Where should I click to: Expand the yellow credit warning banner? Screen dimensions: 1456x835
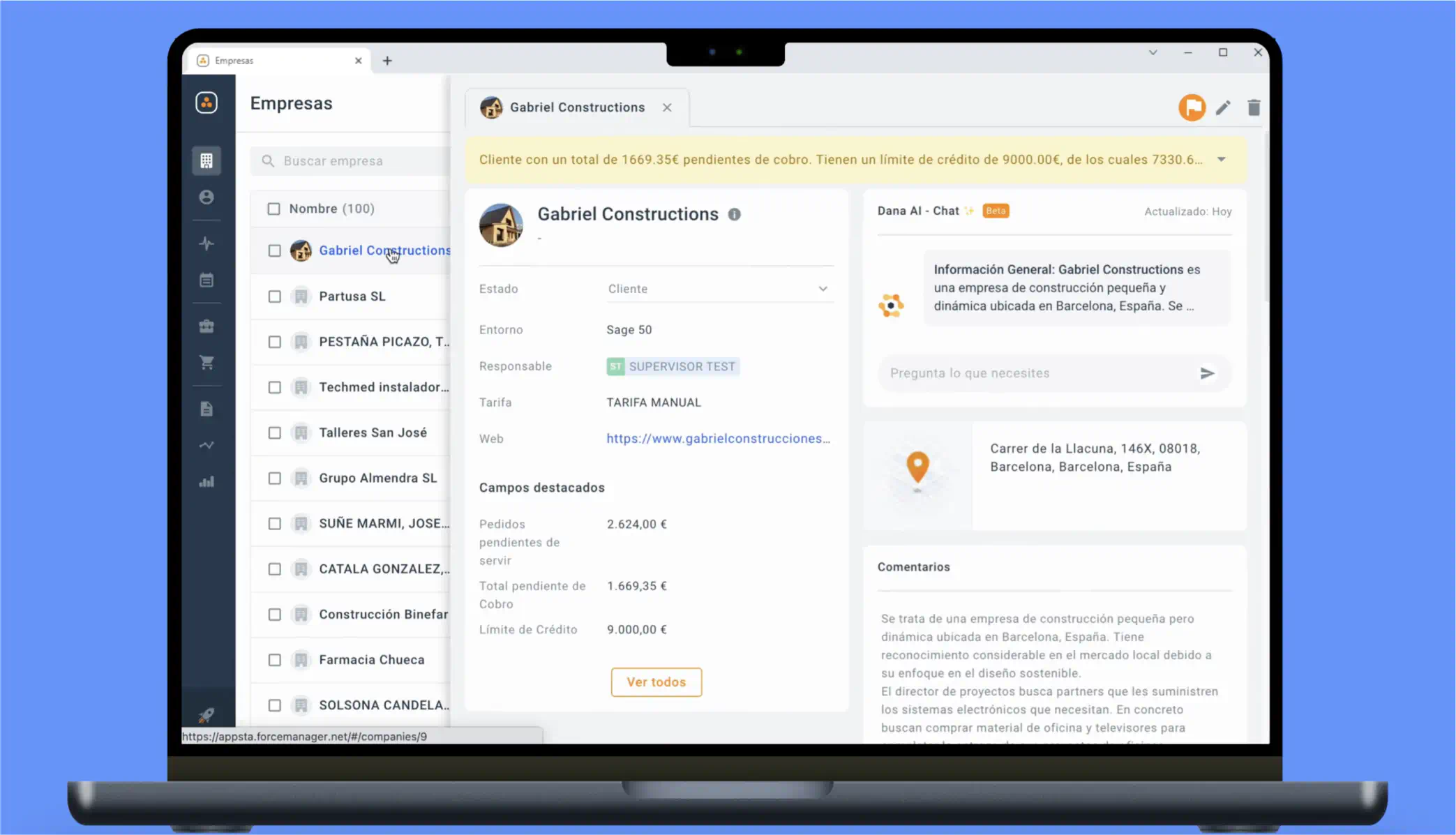coord(1222,160)
